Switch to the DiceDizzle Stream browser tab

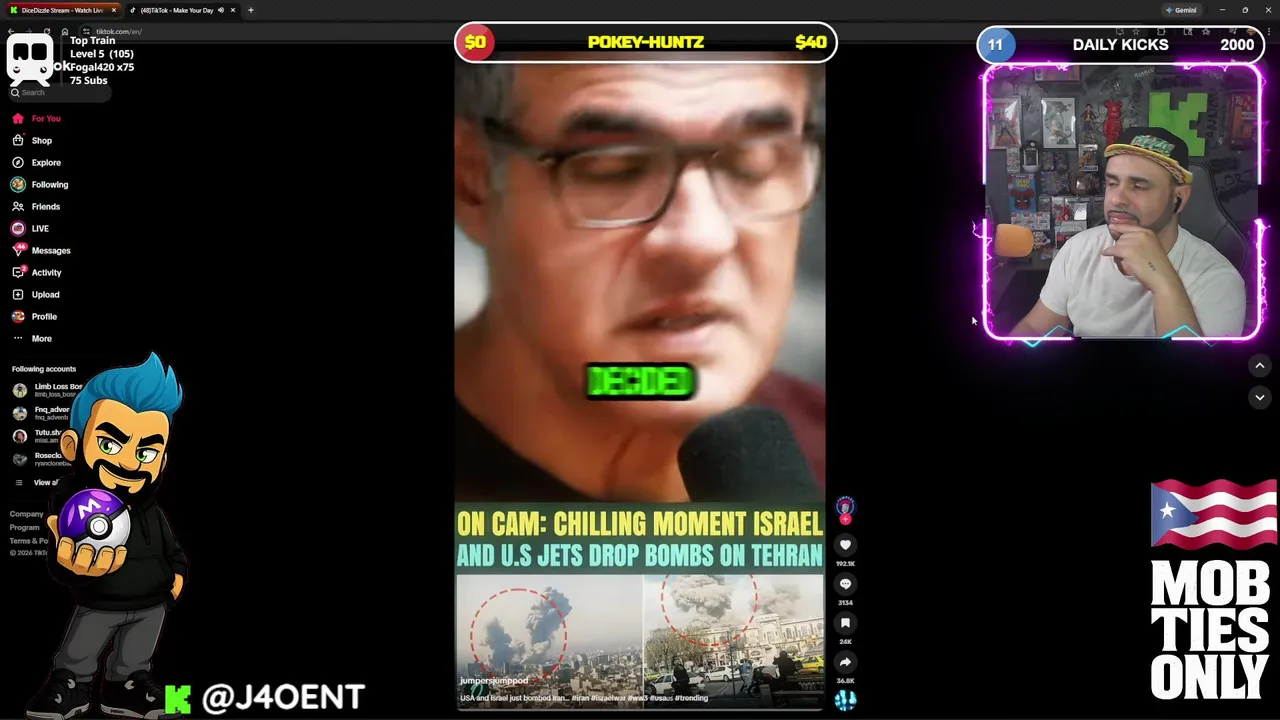[x=63, y=10]
